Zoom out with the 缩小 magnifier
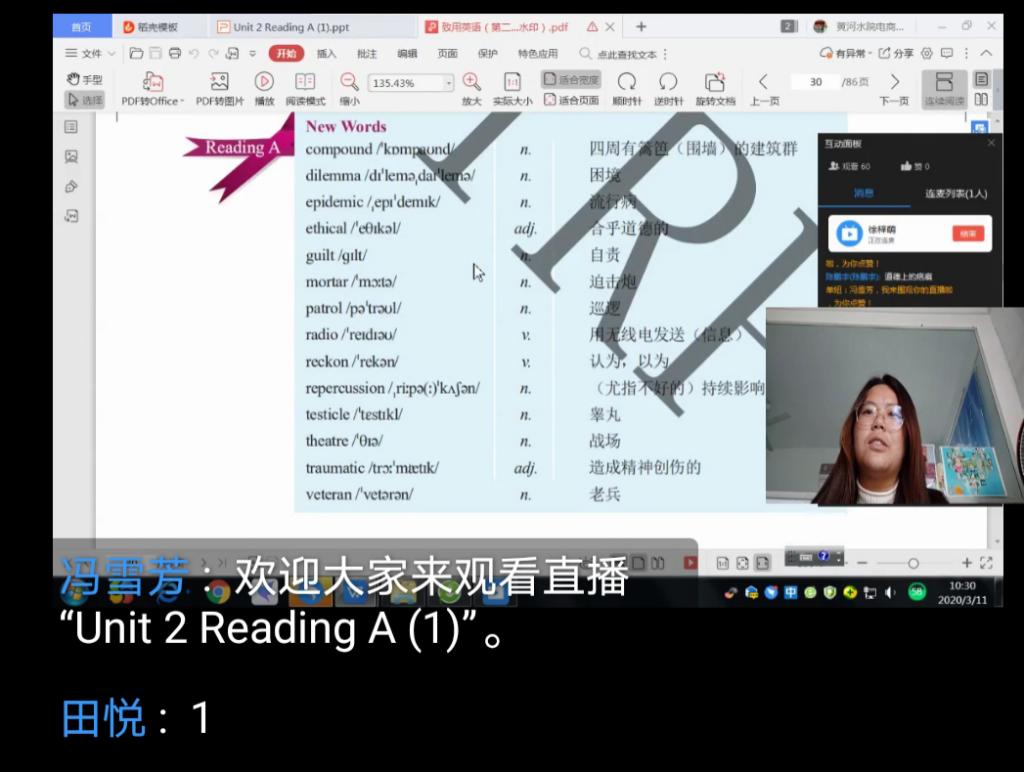The width and height of the screenshot is (1024, 772). tap(349, 82)
